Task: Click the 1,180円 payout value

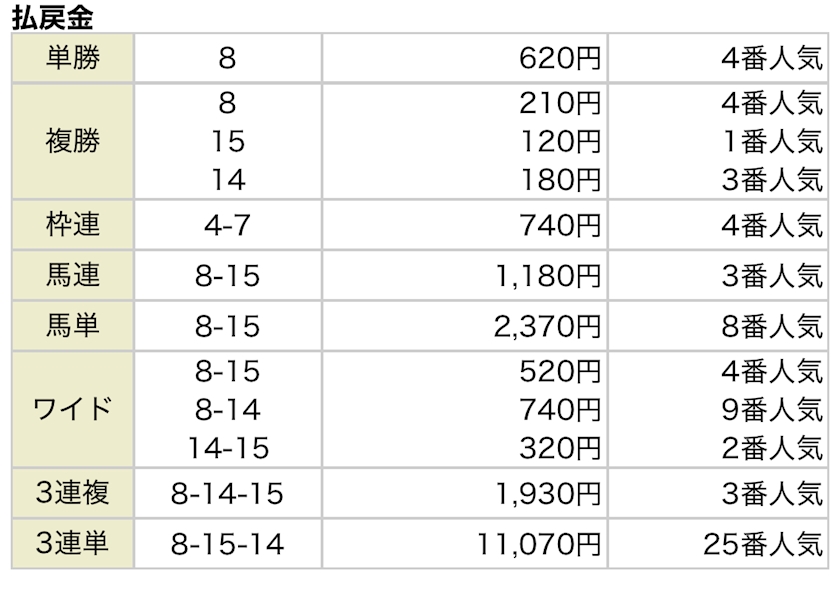Action: coord(549,275)
